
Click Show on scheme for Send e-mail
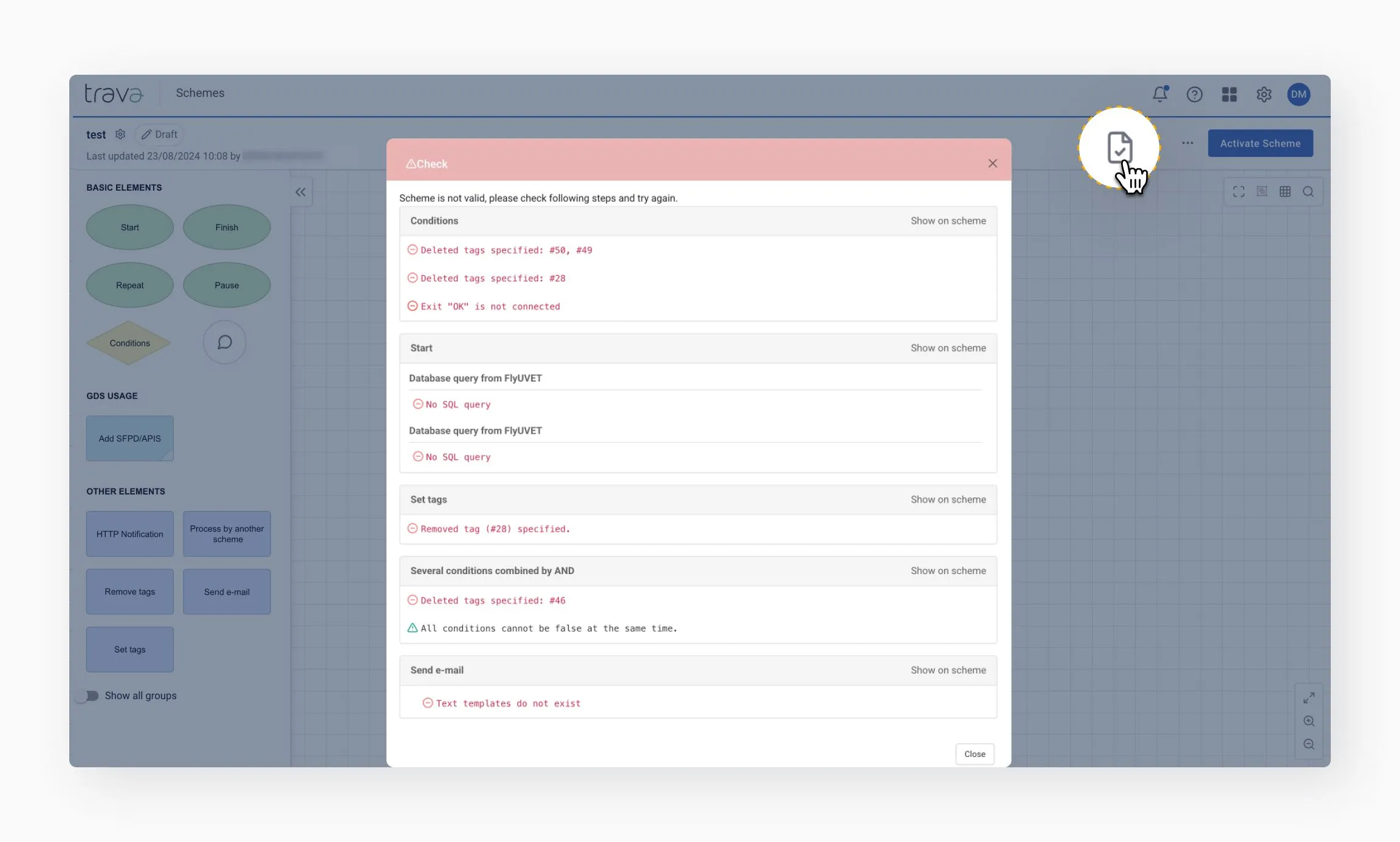(x=948, y=670)
